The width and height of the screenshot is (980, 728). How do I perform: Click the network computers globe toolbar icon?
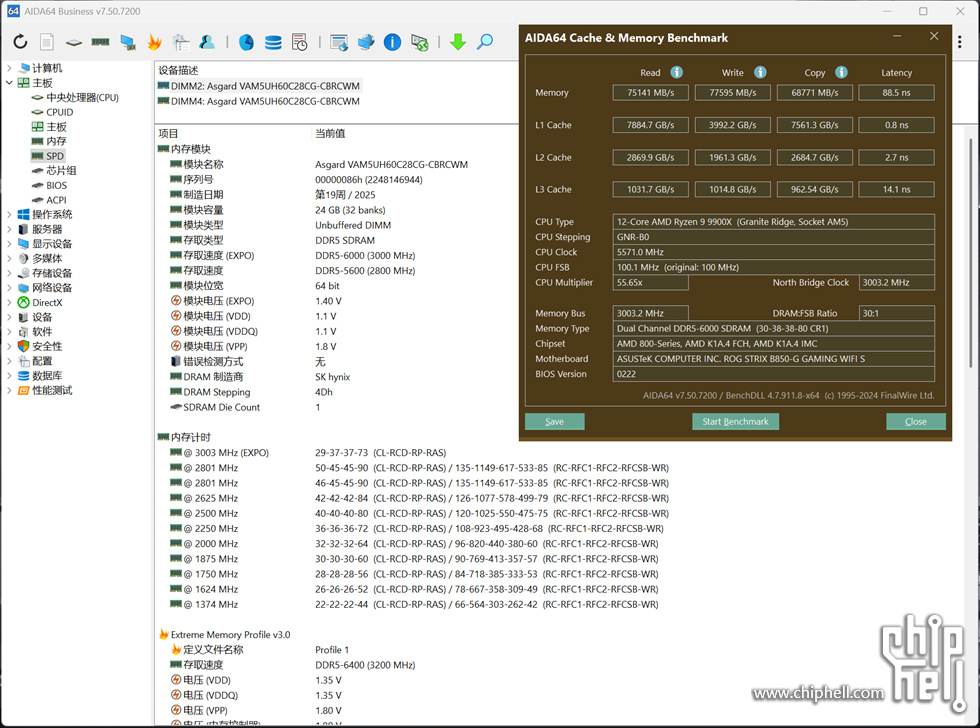pyautogui.click(x=366, y=42)
